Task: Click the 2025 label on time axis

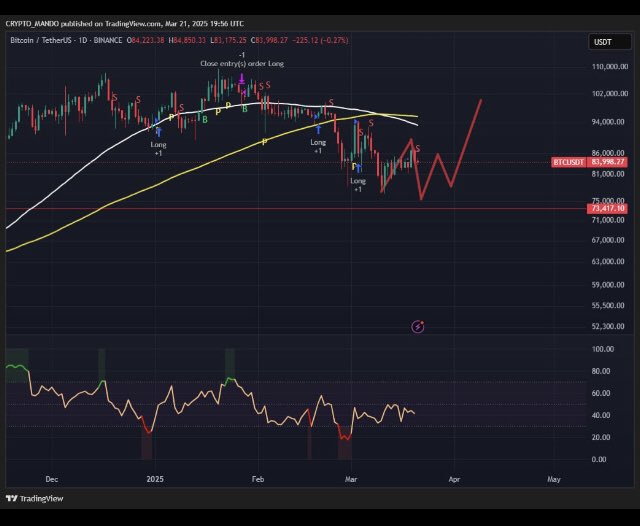Action: 155,479
